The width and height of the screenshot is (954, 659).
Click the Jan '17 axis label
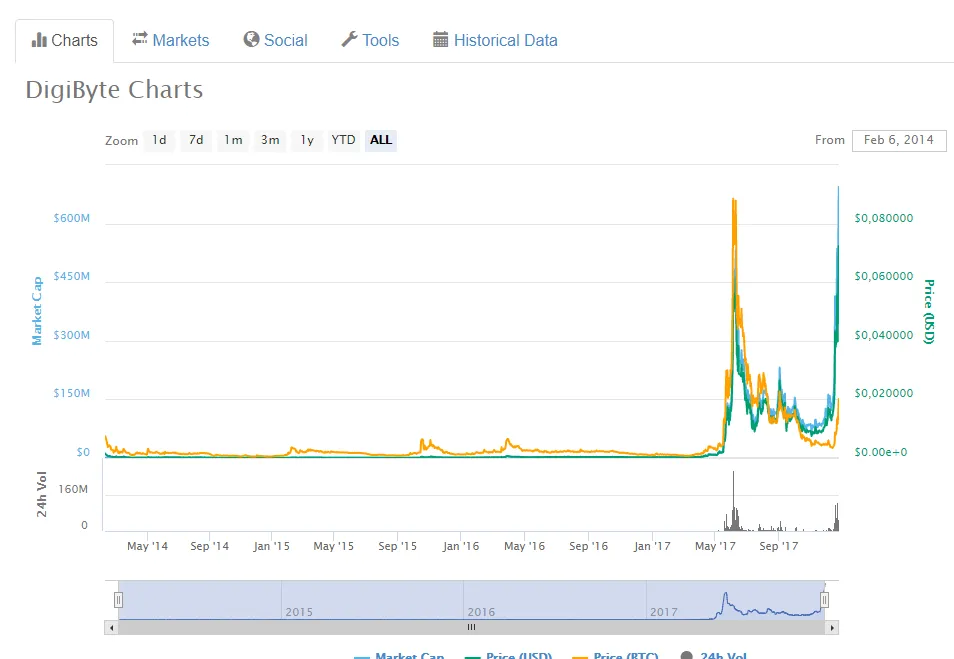(x=652, y=546)
